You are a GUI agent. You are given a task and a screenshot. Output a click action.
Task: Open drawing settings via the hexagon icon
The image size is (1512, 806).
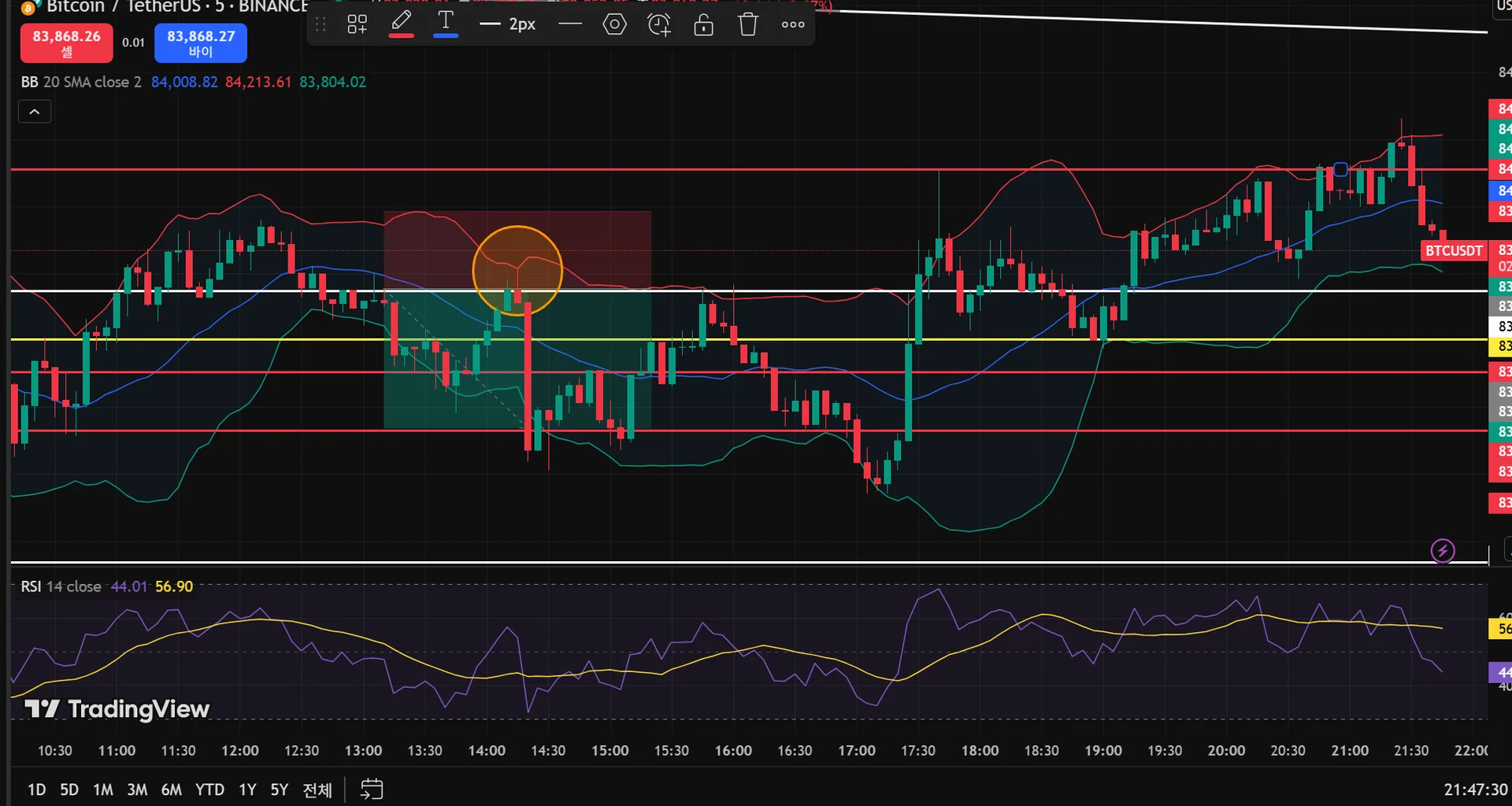click(614, 24)
